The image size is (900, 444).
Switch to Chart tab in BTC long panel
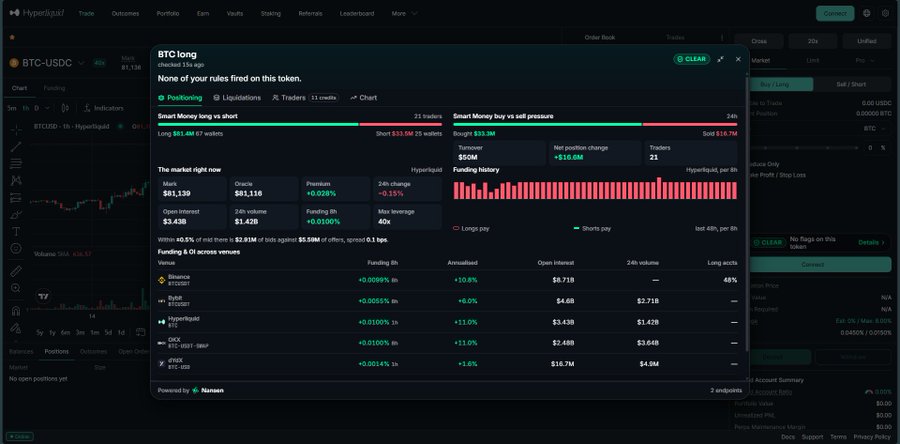click(363, 98)
